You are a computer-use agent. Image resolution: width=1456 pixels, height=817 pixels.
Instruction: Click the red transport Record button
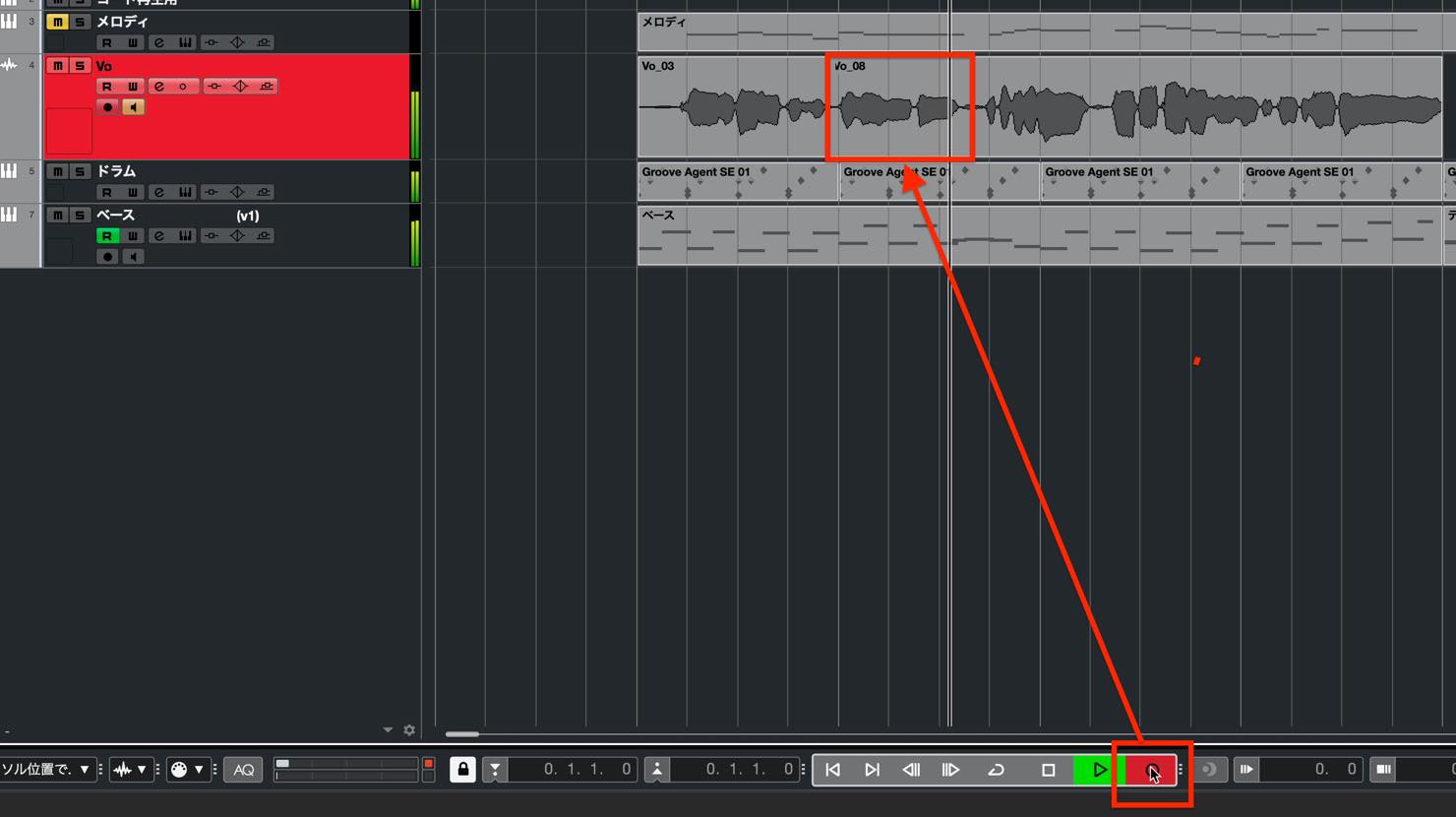pos(1151,770)
